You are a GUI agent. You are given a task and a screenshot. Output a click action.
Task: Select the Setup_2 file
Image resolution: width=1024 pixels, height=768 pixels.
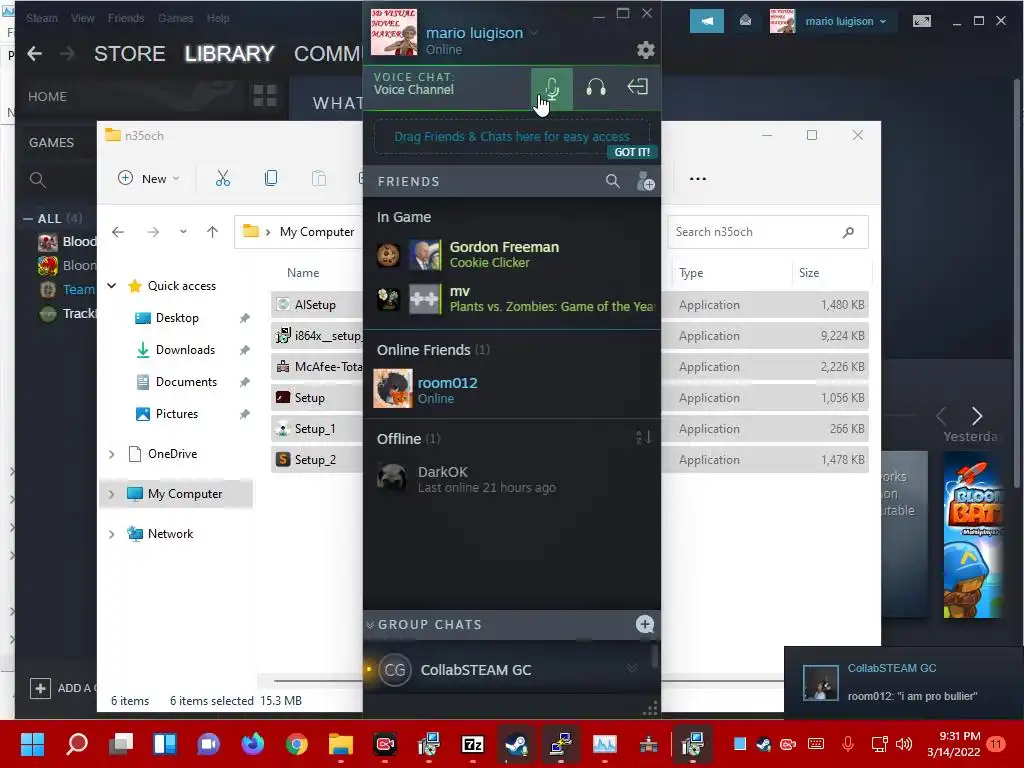(316, 460)
